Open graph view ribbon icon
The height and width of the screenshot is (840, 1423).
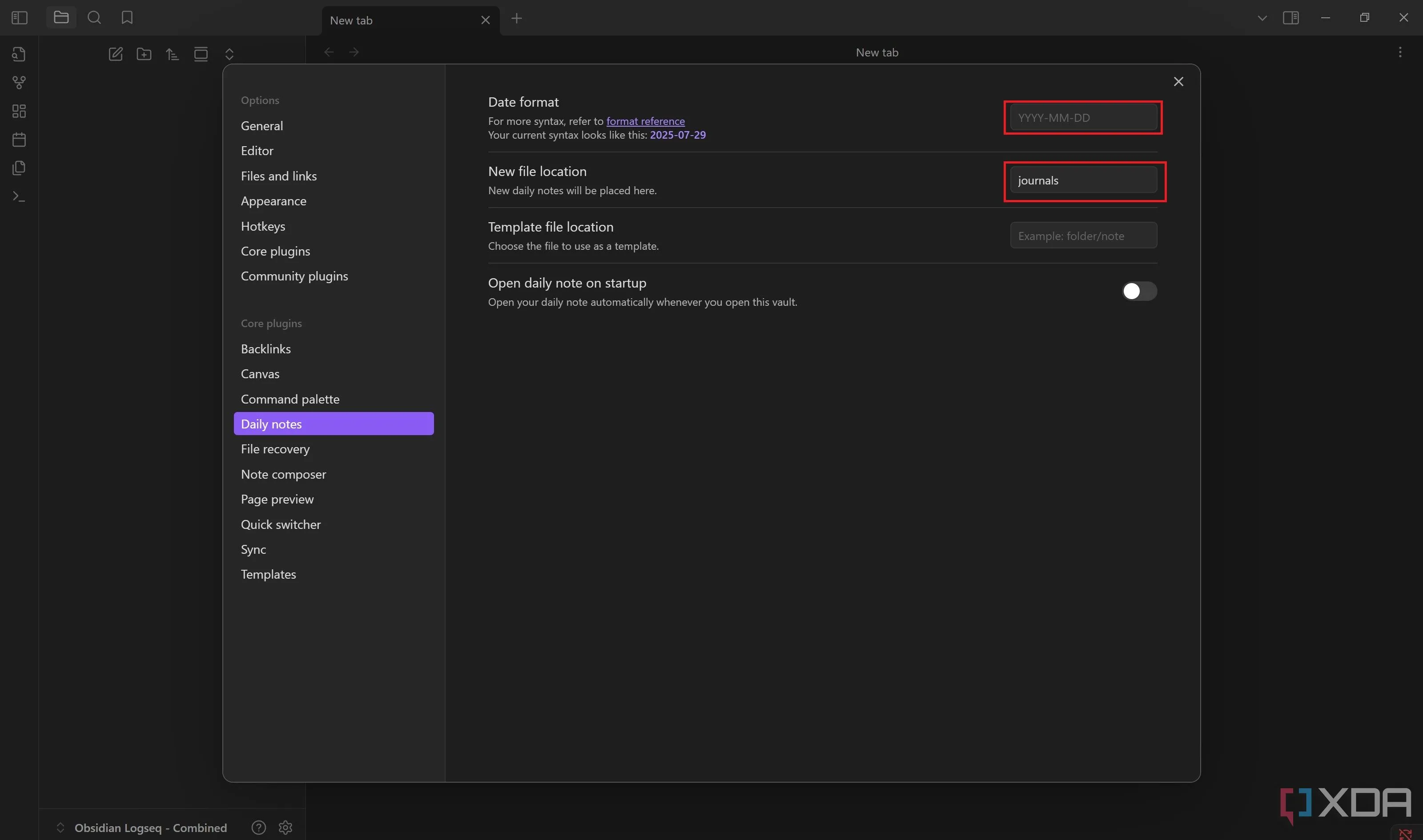pos(19,83)
